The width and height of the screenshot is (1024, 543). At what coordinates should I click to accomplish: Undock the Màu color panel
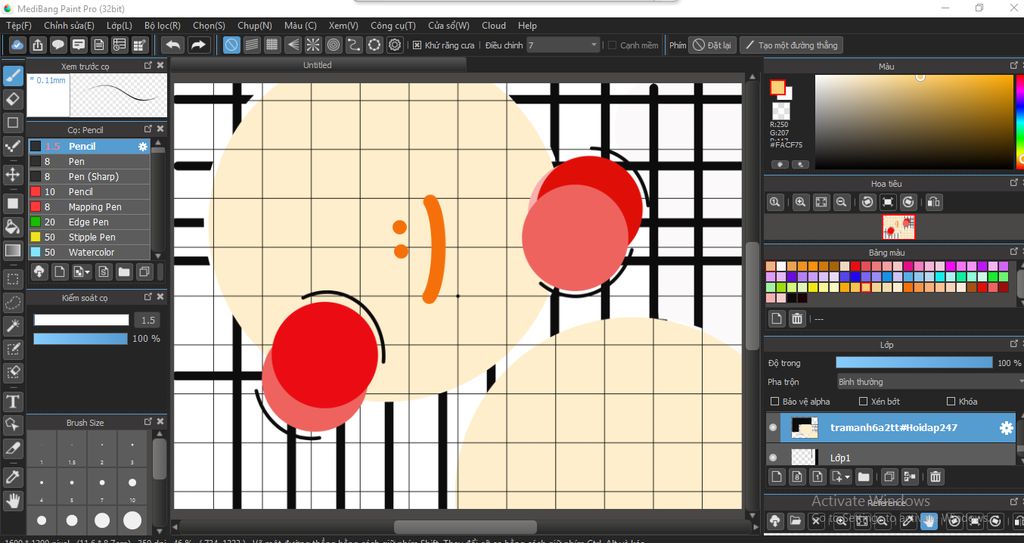(x=1014, y=65)
